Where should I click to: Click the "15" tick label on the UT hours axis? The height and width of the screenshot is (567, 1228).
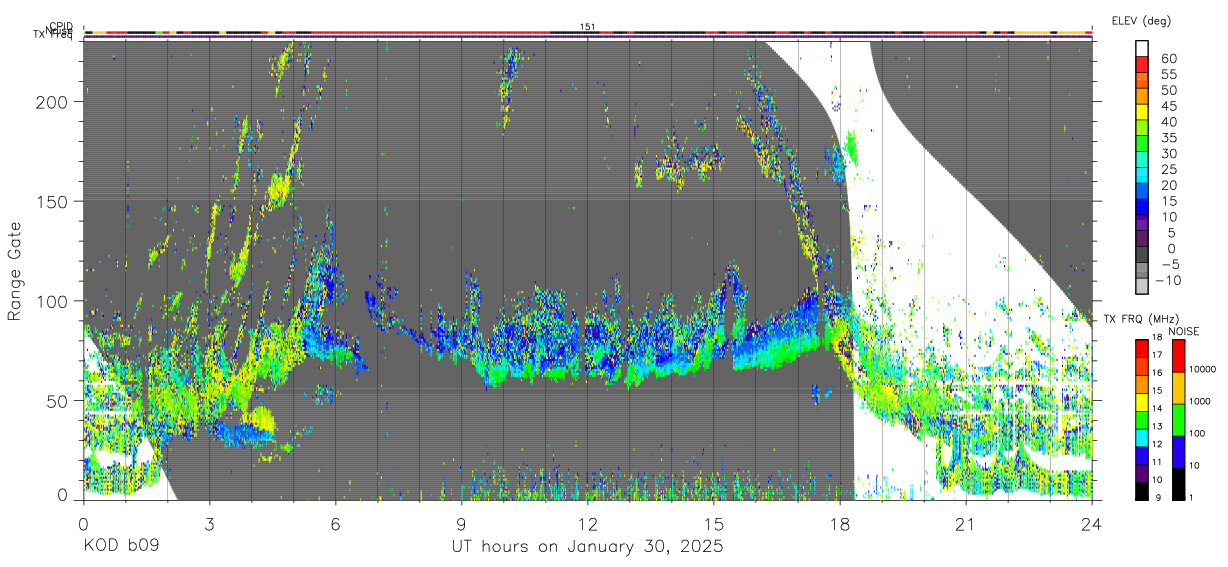[714, 523]
